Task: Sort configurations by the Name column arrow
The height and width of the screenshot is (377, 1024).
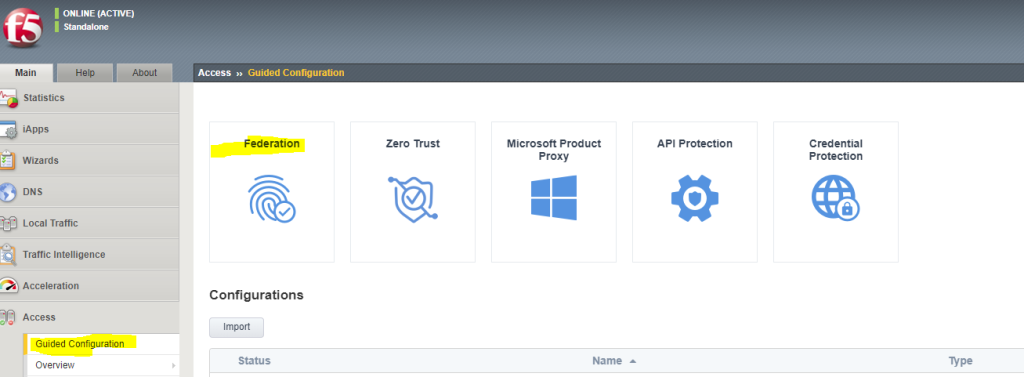Action: 632,361
